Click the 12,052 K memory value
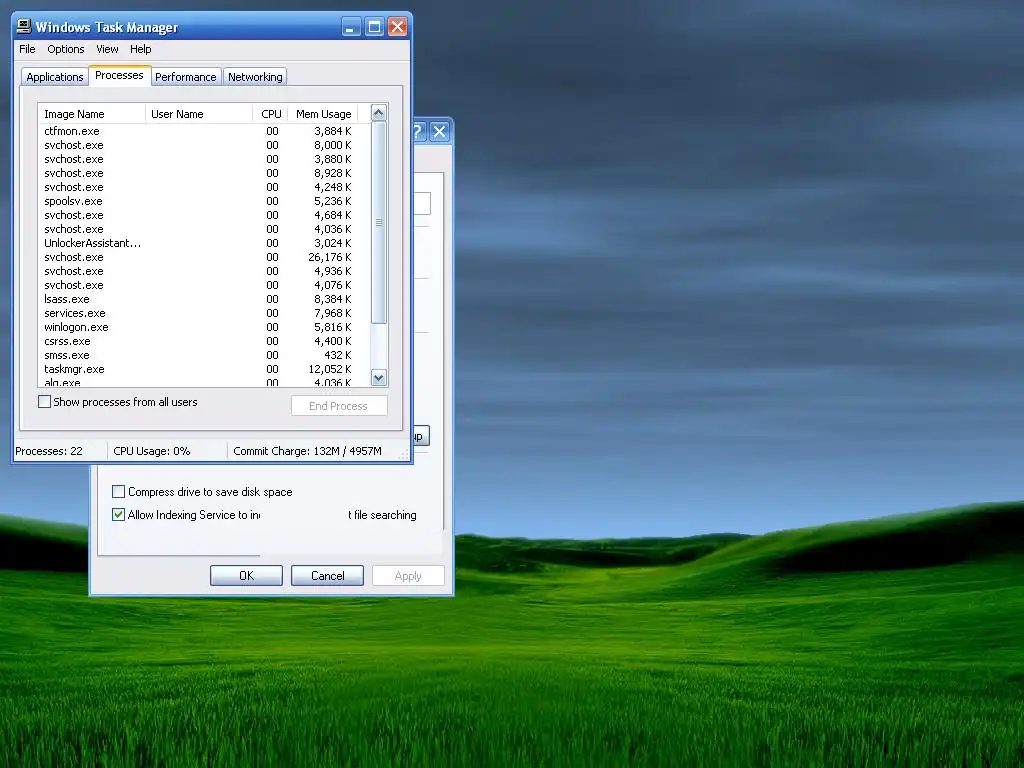The height and width of the screenshot is (768, 1024). (330, 369)
